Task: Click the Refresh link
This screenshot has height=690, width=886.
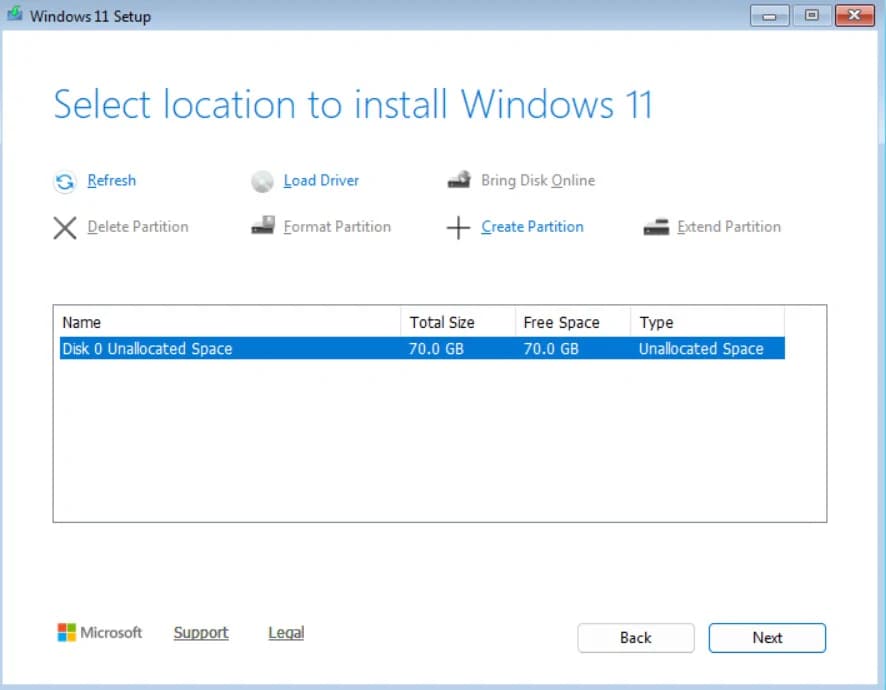Action: (x=111, y=180)
